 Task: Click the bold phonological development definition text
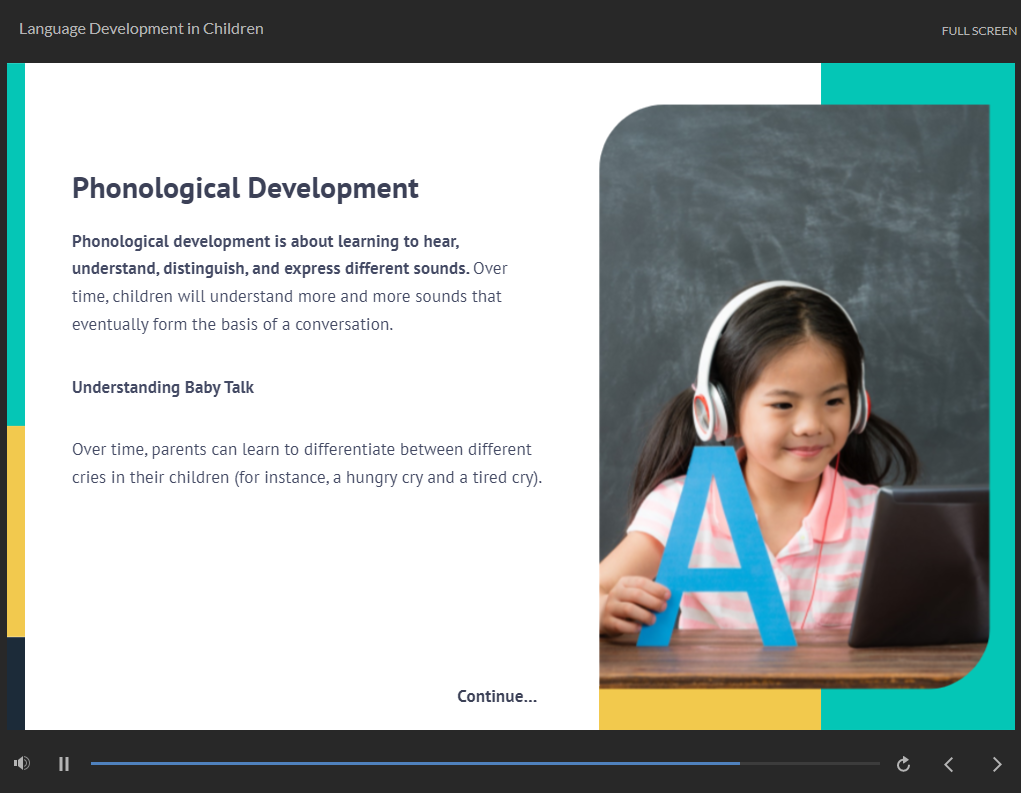coord(266,255)
